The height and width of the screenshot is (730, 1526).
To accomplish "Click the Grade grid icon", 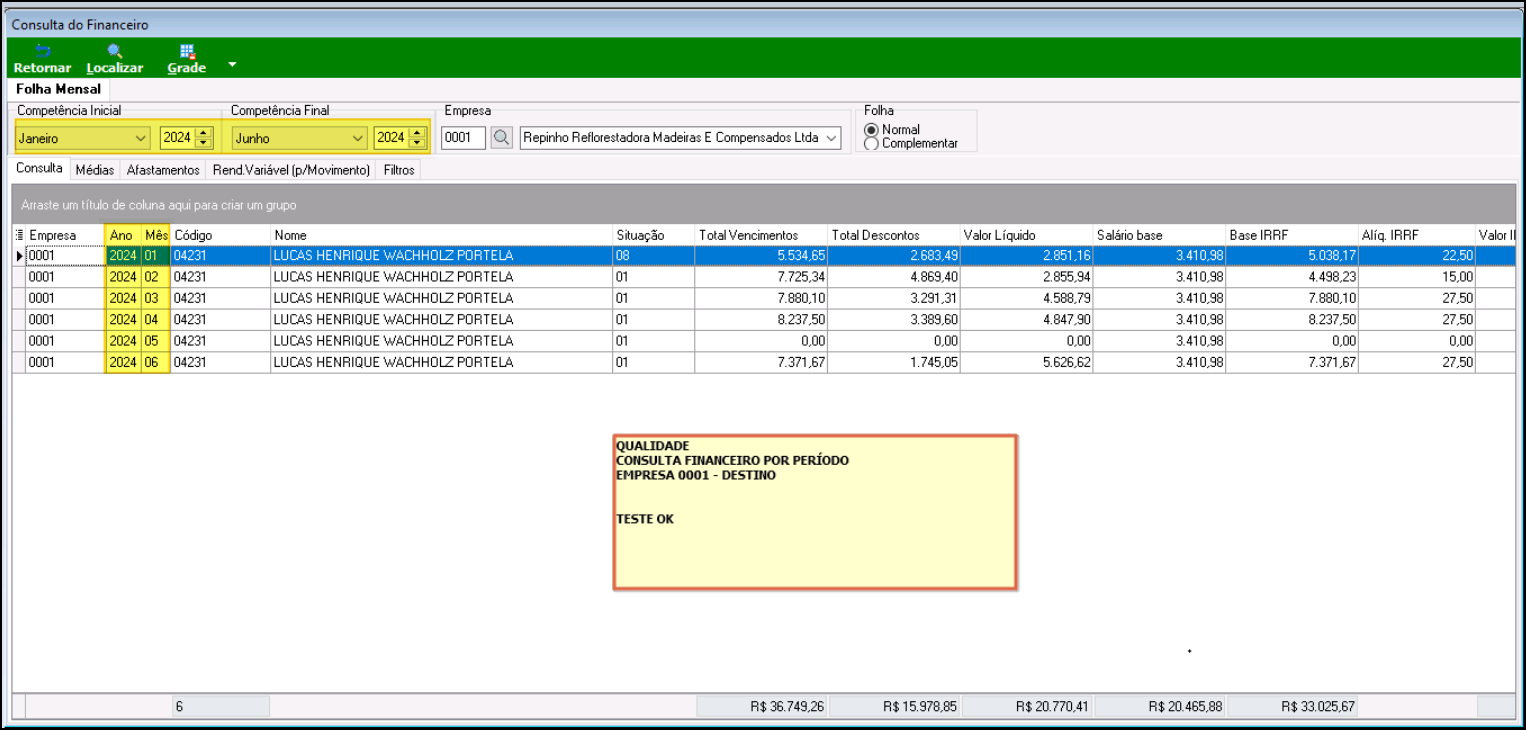I will [x=186, y=59].
